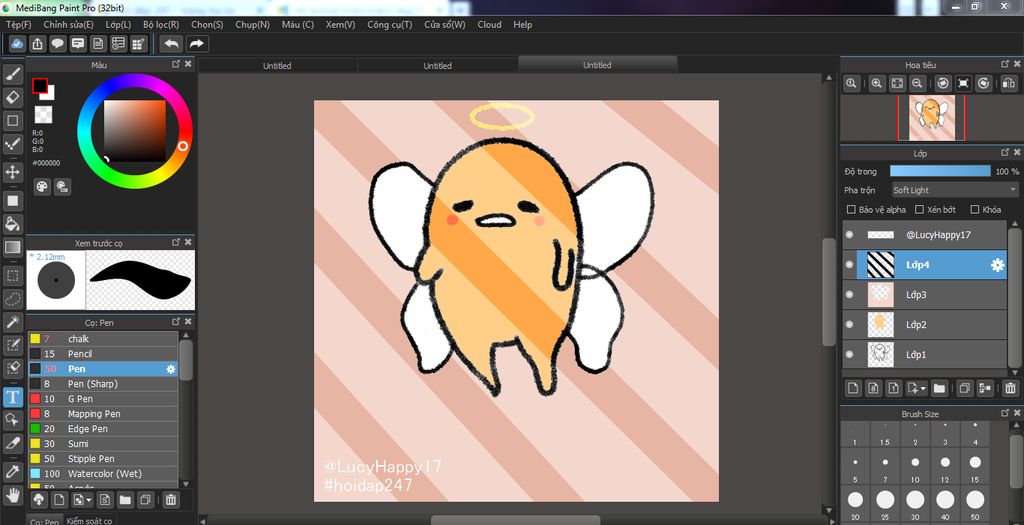The width and height of the screenshot is (1024, 525).
Task: Select the Gradient tool
Action: coord(12,247)
